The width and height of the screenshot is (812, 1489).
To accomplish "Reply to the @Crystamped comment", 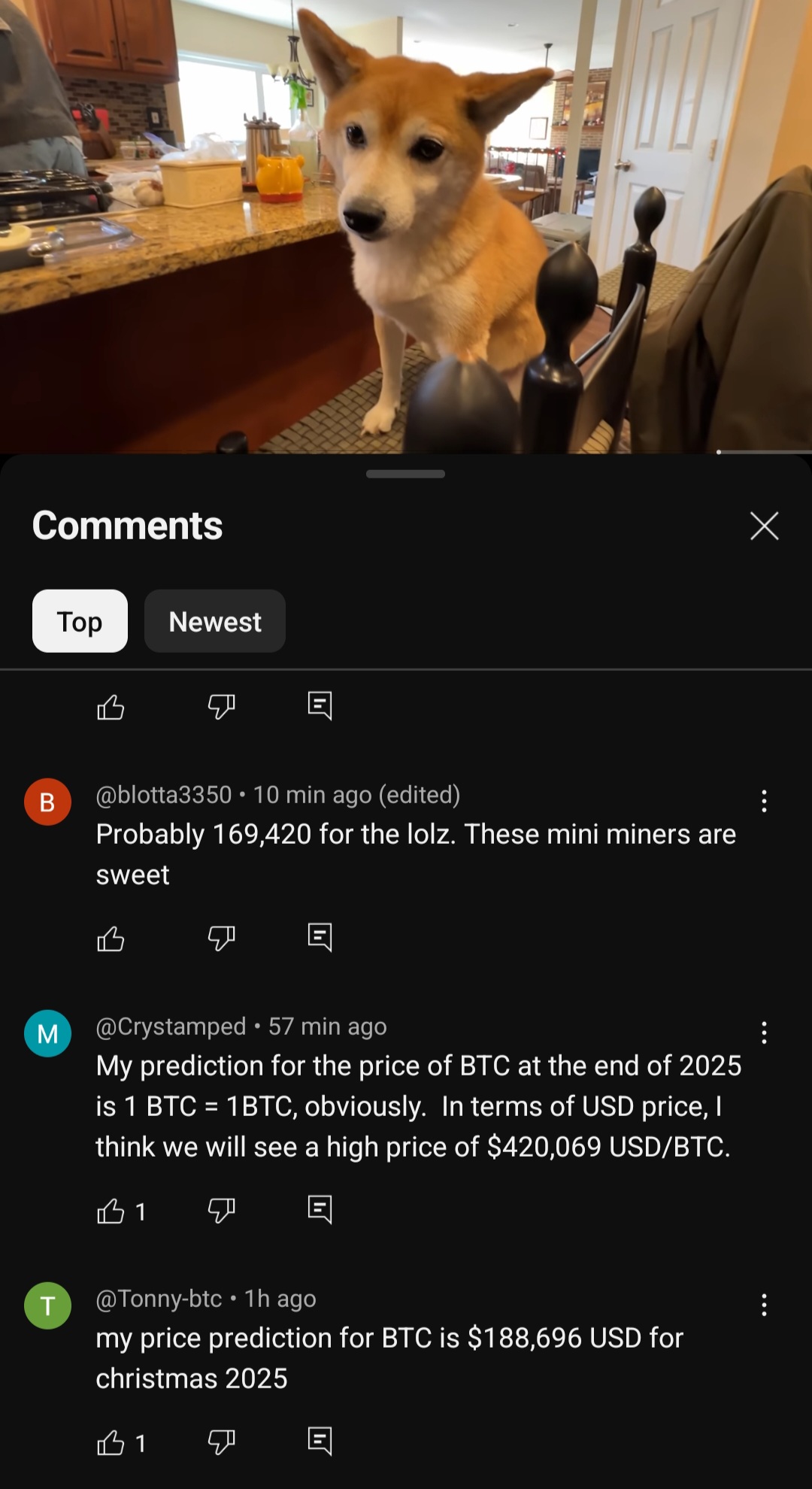I will click(x=320, y=1210).
